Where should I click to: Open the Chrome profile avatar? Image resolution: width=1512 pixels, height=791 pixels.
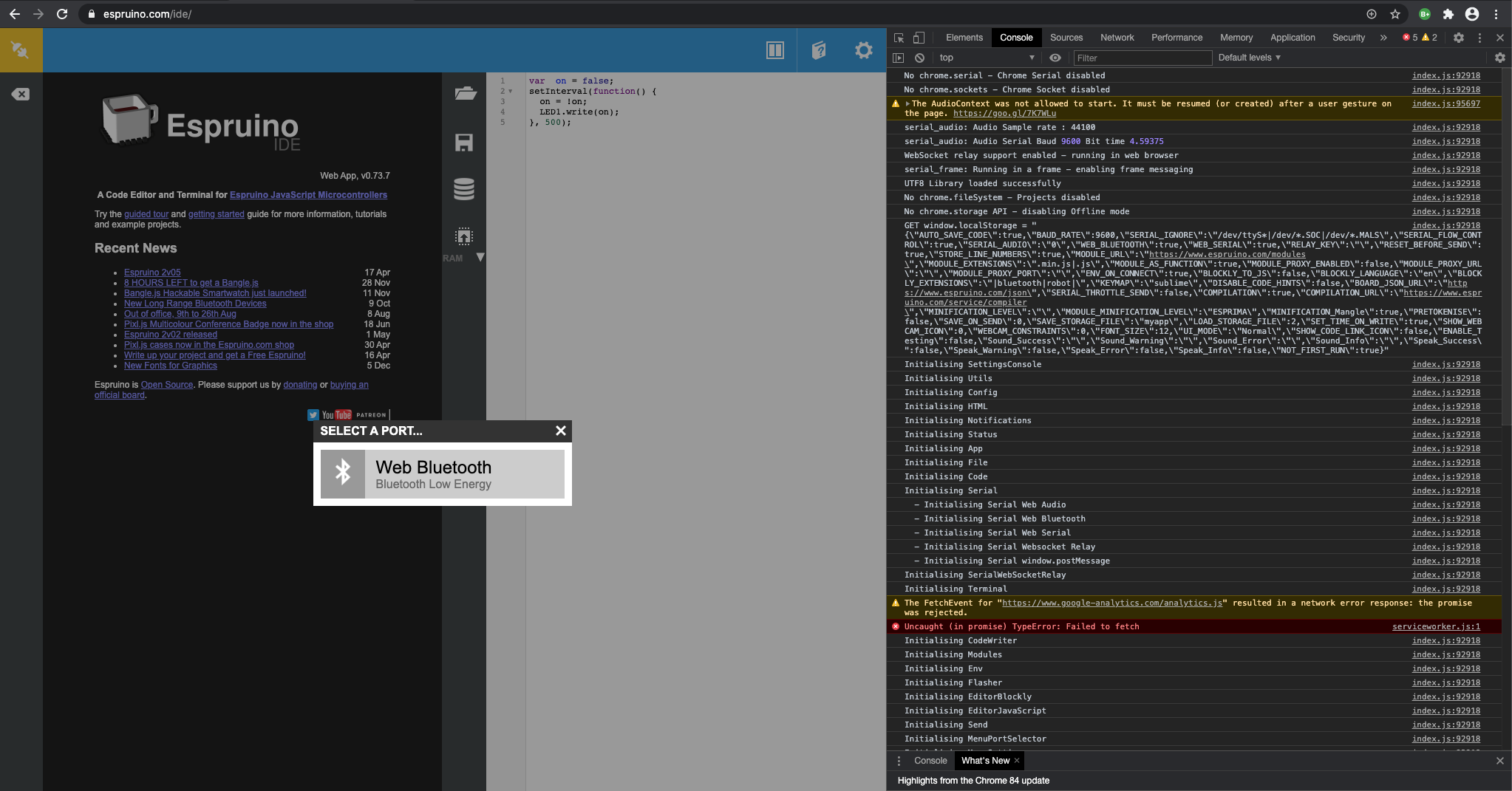tap(1472, 14)
